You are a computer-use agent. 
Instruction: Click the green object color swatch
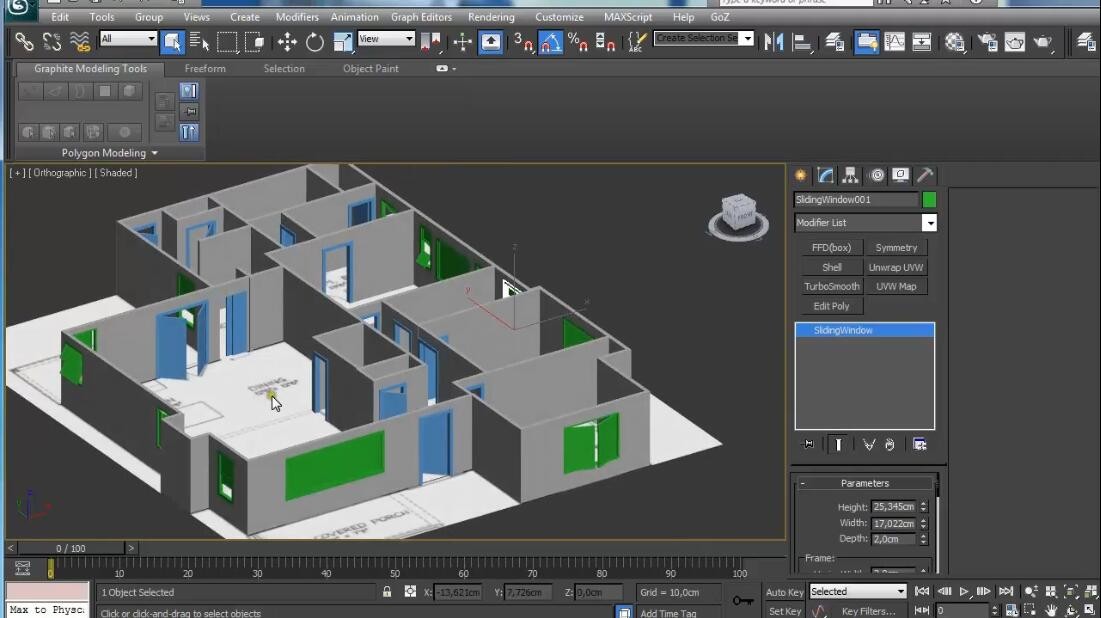[929, 200]
